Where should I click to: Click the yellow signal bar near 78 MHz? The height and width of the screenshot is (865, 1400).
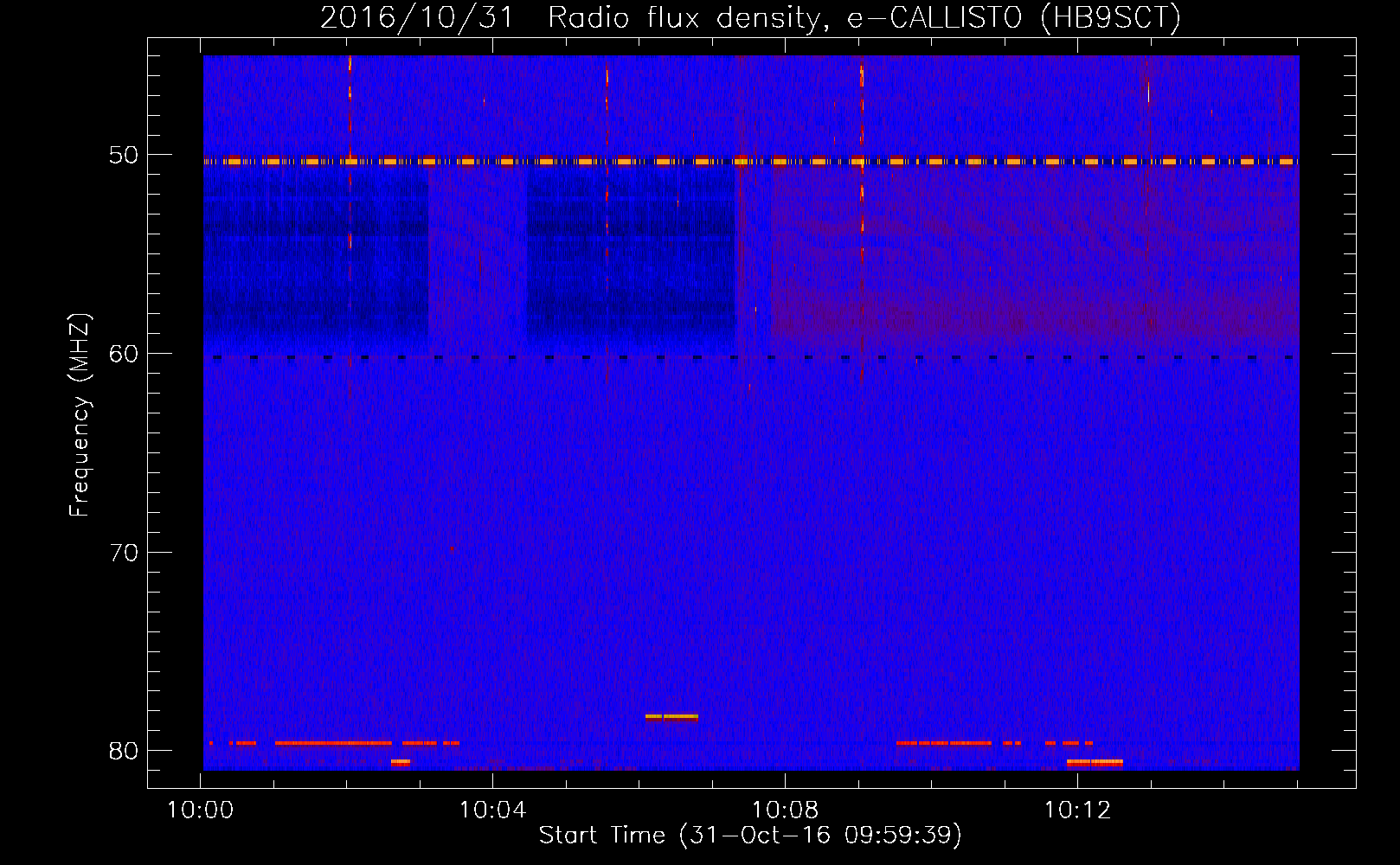tap(671, 716)
